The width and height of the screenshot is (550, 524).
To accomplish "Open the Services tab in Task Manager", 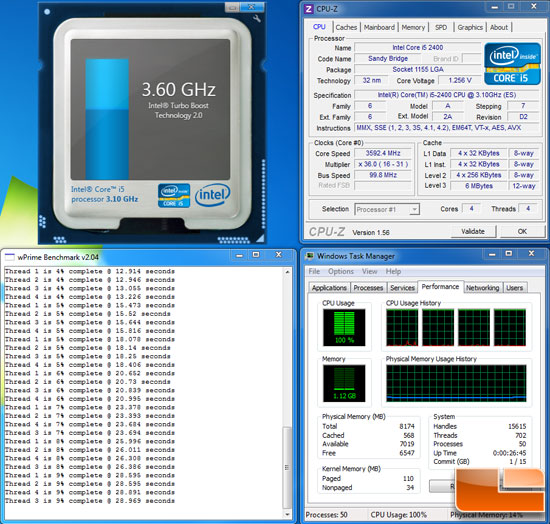I will 402,288.
